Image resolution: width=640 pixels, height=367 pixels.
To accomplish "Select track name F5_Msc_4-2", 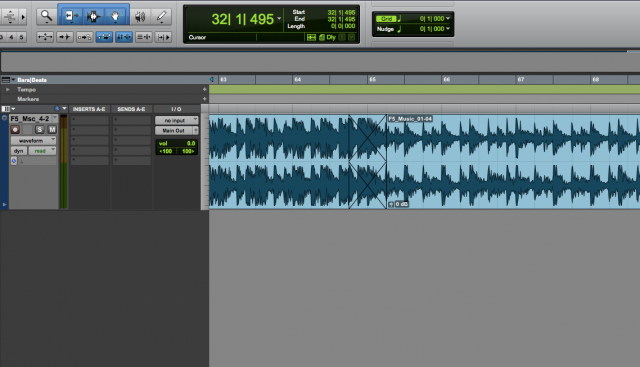I will pyautogui.click(x=29, y=119).
